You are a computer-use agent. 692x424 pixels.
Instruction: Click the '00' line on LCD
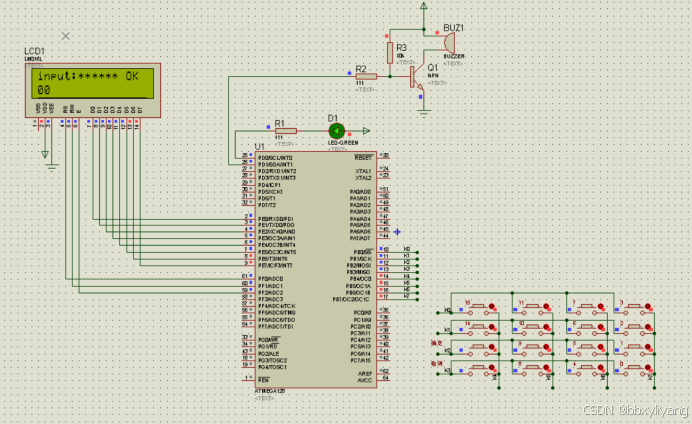pyautogui.click(x=44, y=90)
